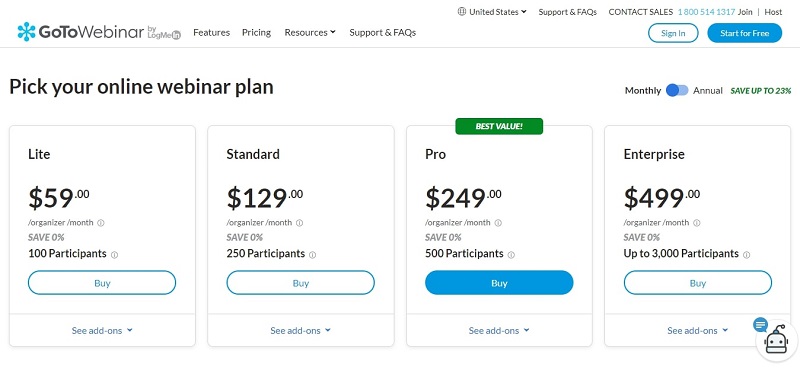The height and width of the screenshot is (370, 800).
Task: Open the Features menu item
Action: 211,32
